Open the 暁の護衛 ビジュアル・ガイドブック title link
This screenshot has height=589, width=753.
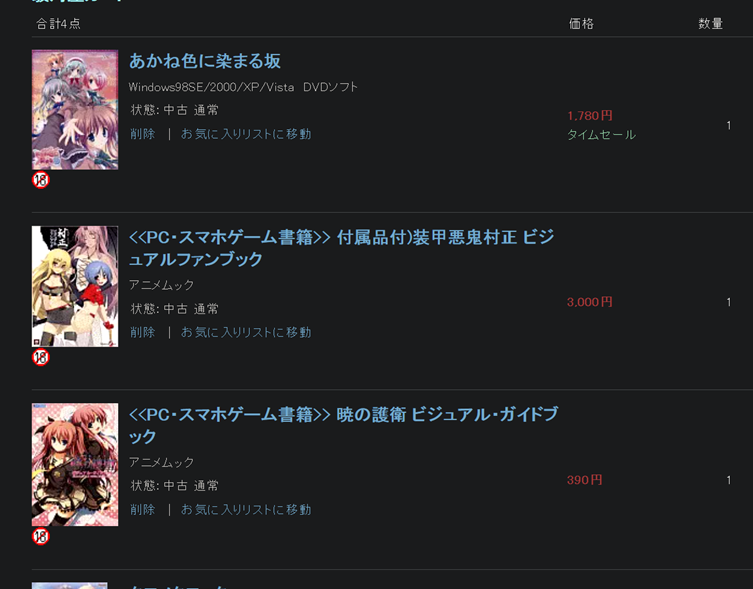click(x=343, y=425)
